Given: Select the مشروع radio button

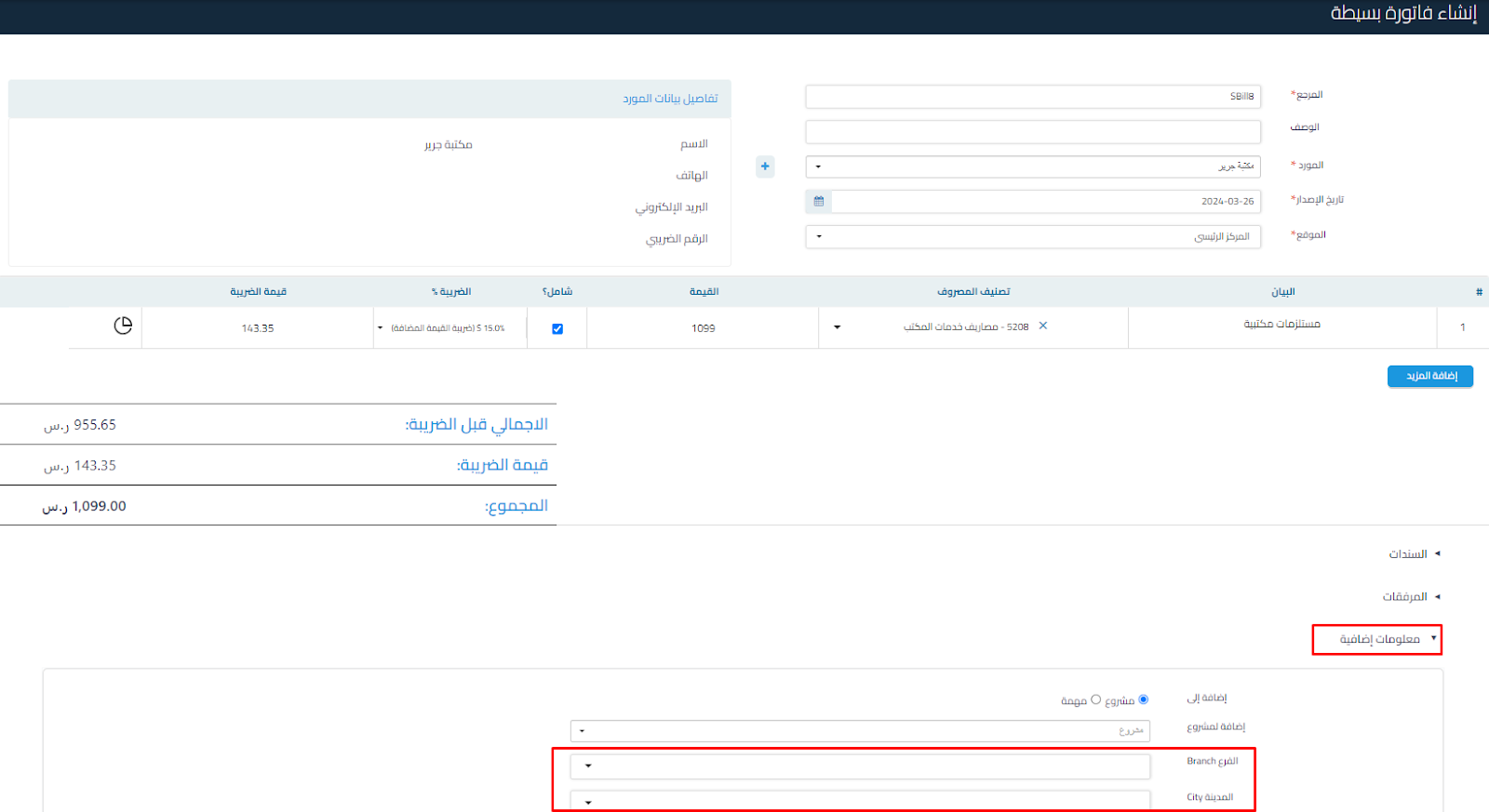Looking at the screenshot, I should pos(1144,699).
